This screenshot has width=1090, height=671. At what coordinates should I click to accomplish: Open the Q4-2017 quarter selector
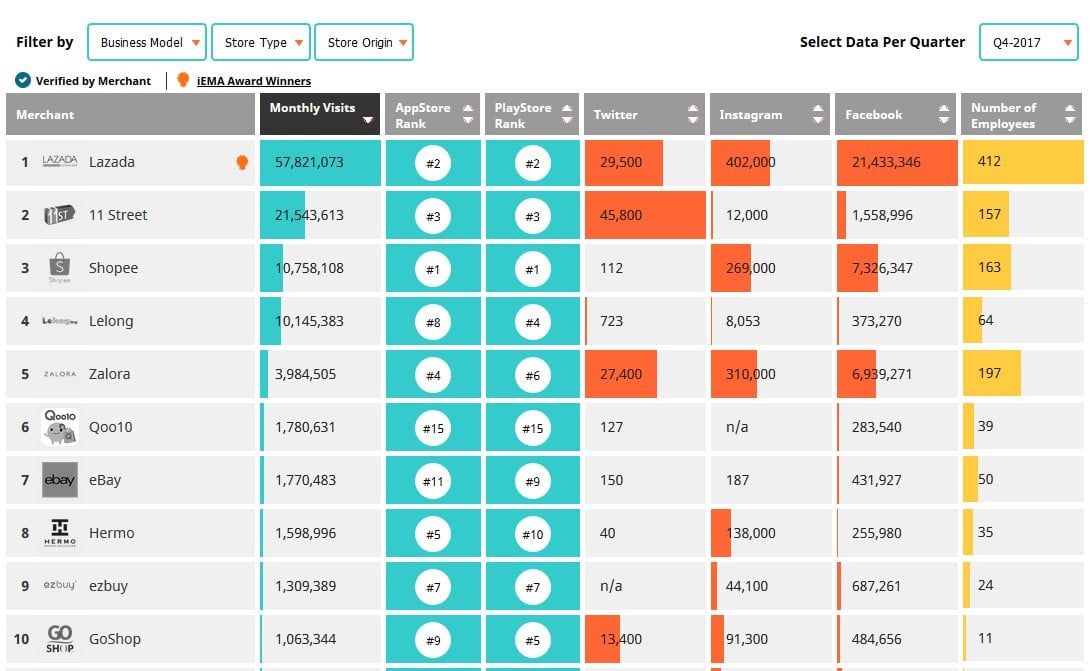1028,43
